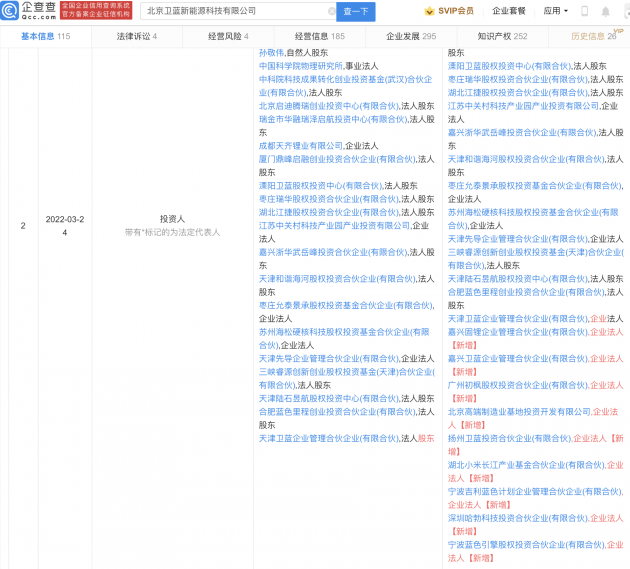Screen dimensions: 630x569
Task: Open 江苏中关村科技产业园 link in left column
Action: (334, 225)
